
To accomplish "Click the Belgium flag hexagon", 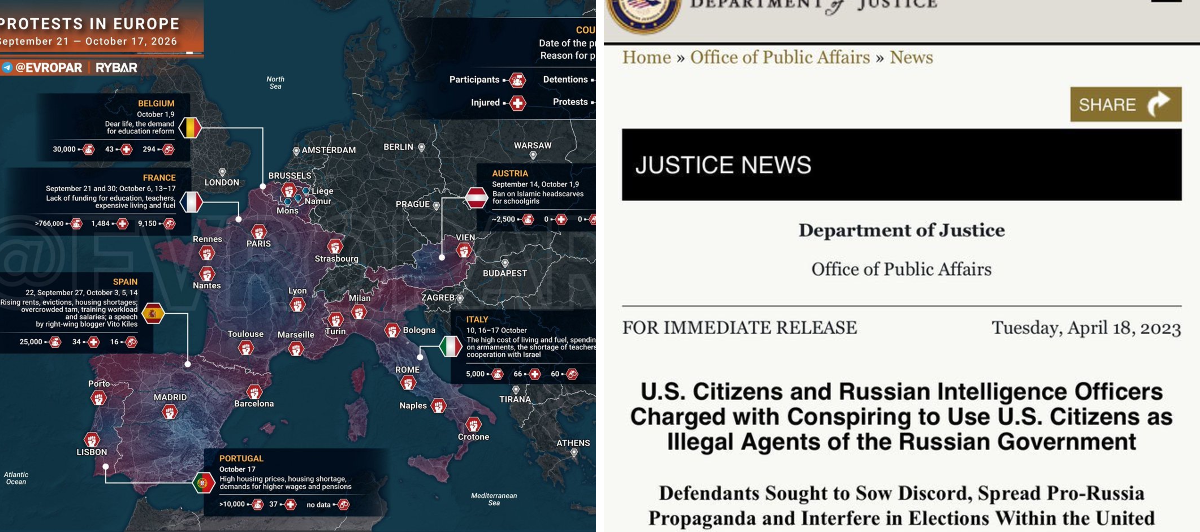I will click(190, 127).
